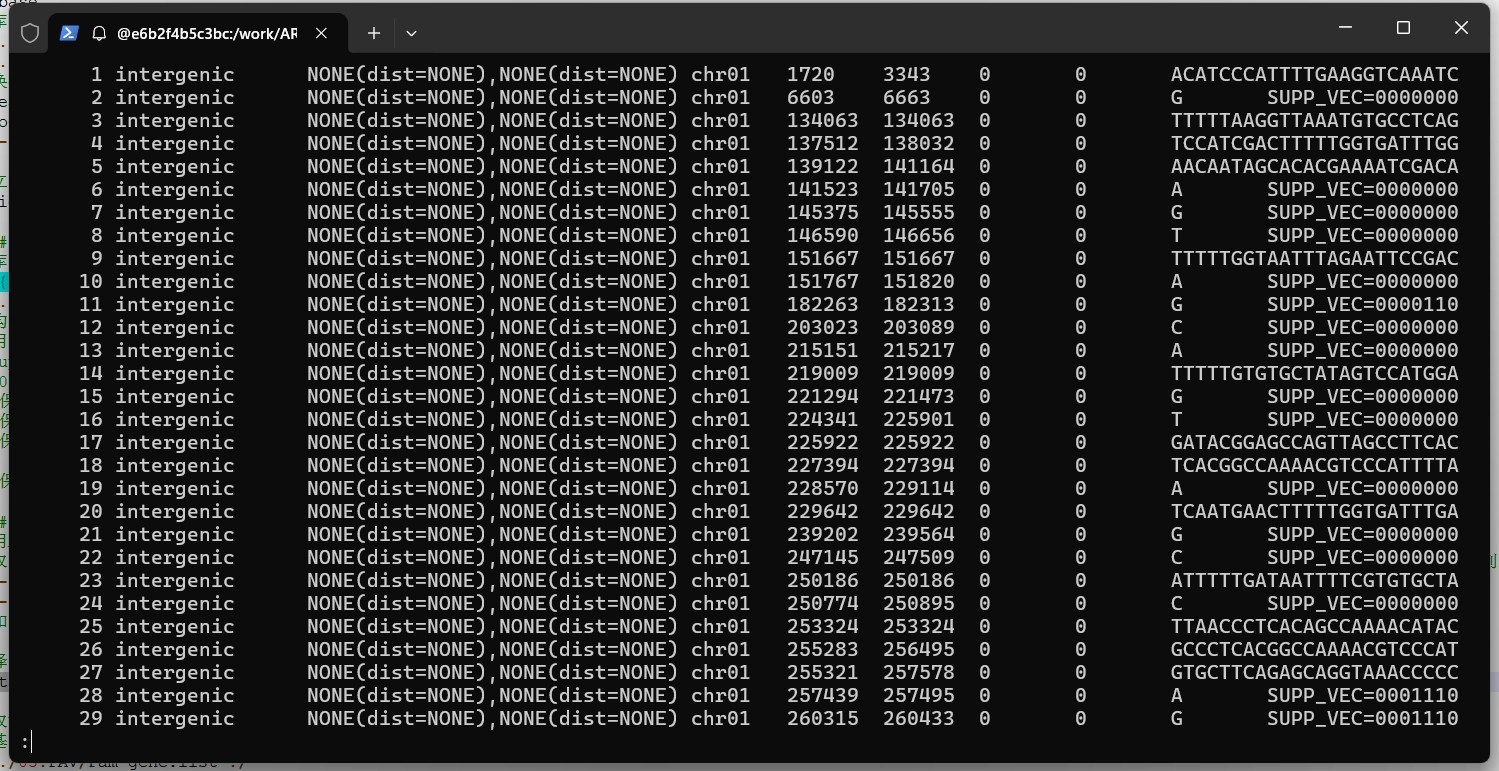Click sequence TTAACCCTCACAGCCAAAACATAC
The image size is (1499, 771).
(x=1314, y=627)
